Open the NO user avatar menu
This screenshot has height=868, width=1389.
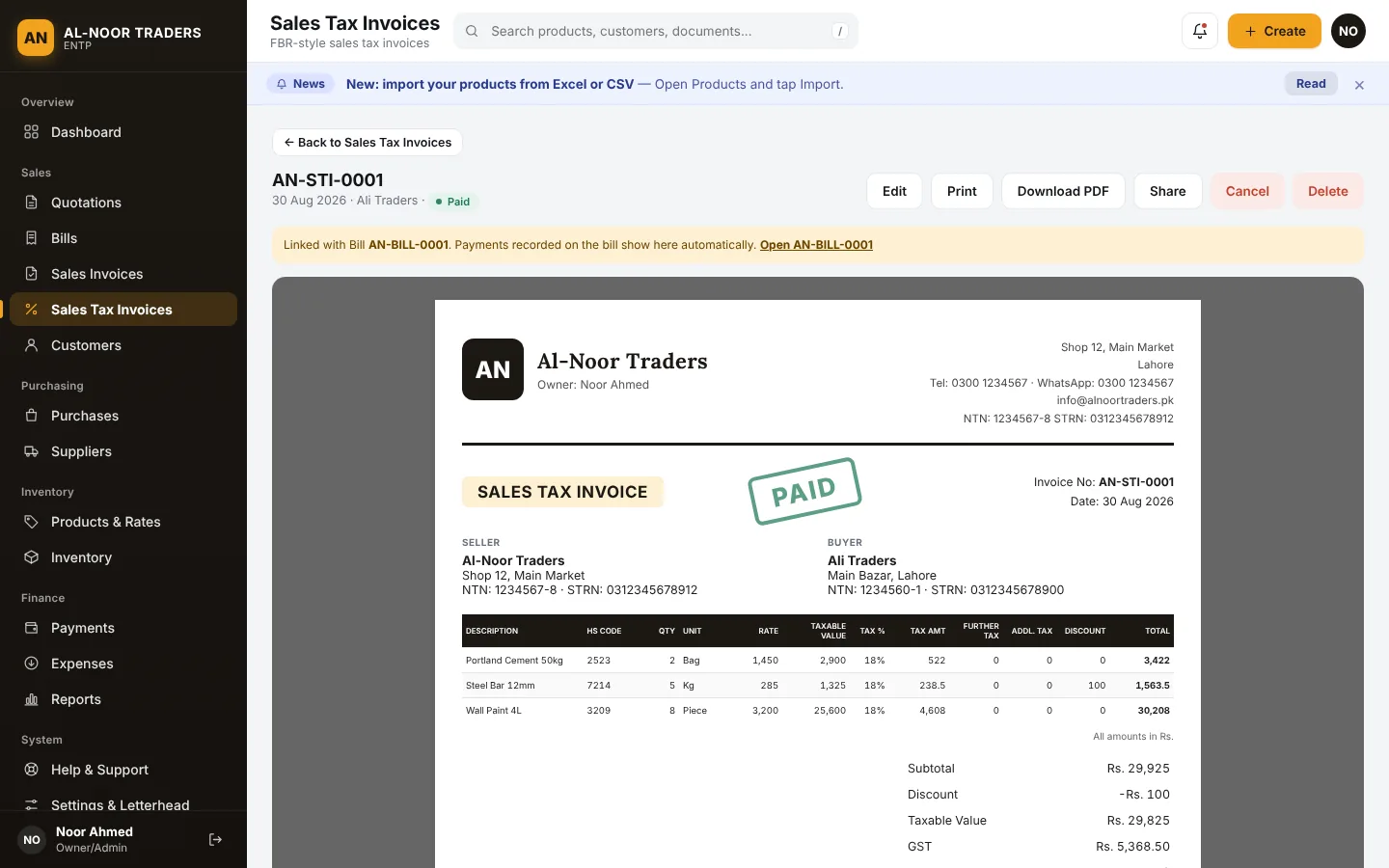click(x=1348, y=31)
